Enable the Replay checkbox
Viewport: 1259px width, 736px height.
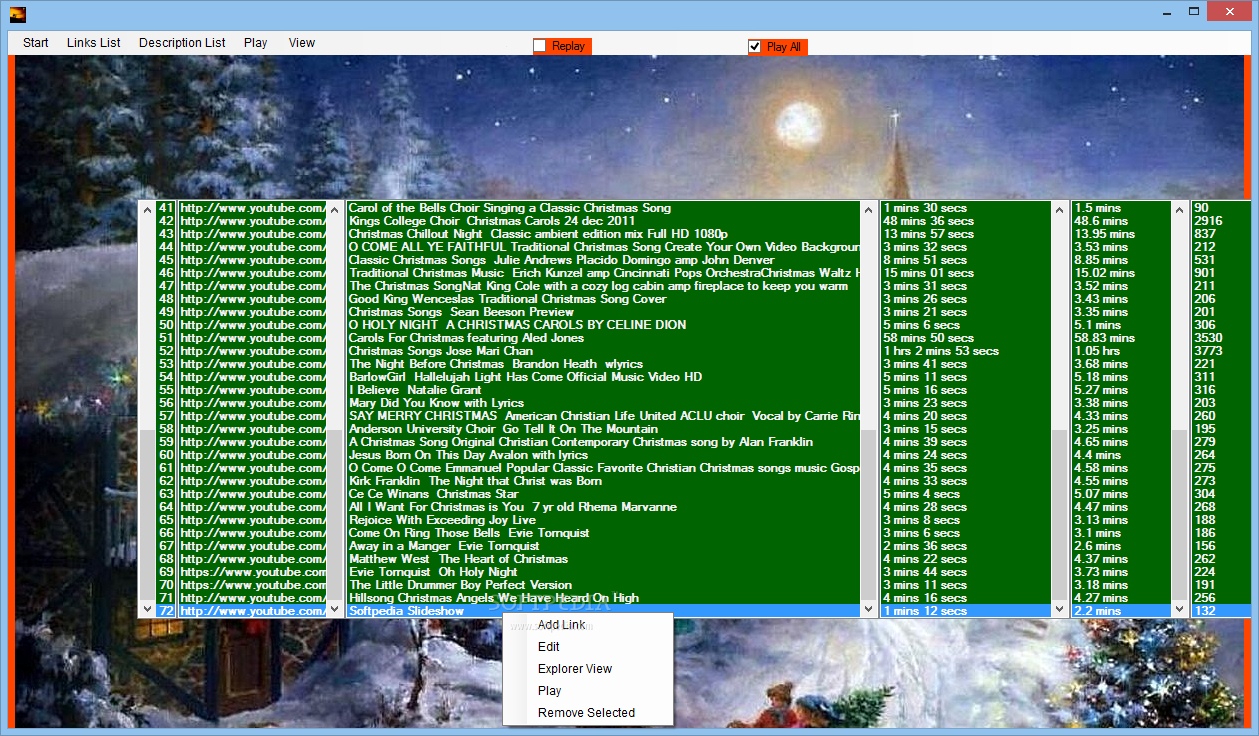(x=540, y=46)
